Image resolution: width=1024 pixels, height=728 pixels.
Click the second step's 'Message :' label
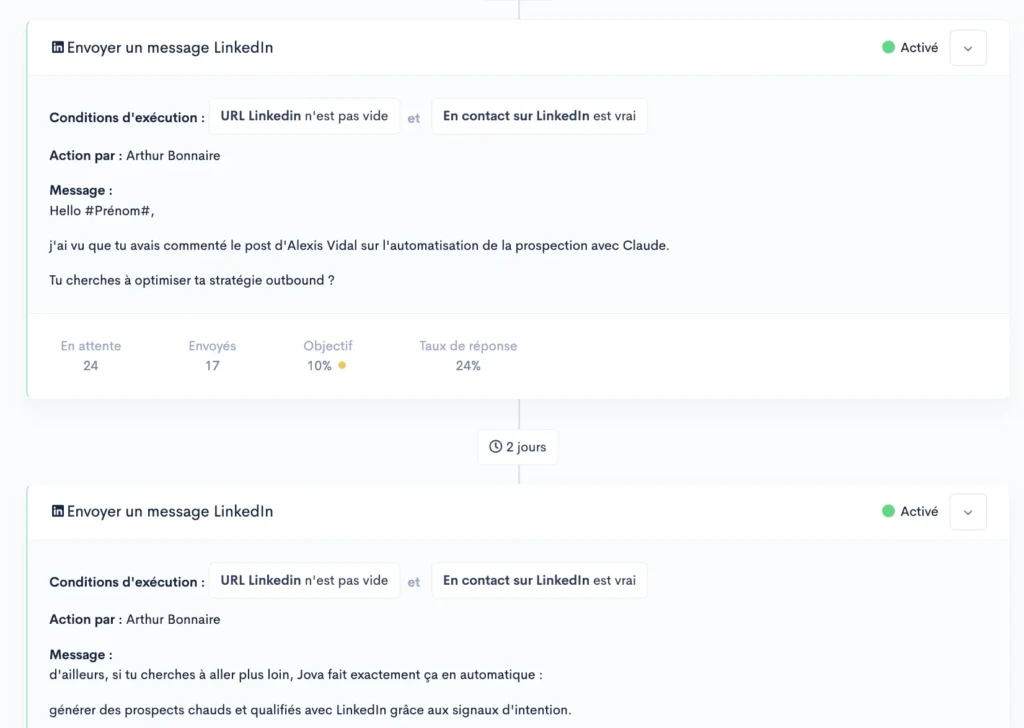tap(81, 655)
